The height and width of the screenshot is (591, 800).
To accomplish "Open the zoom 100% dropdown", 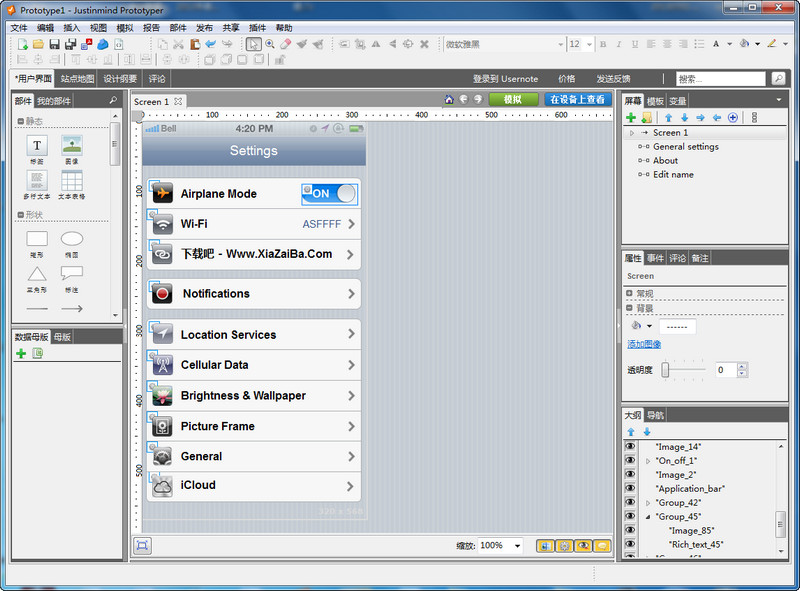I will coord(517,546).
